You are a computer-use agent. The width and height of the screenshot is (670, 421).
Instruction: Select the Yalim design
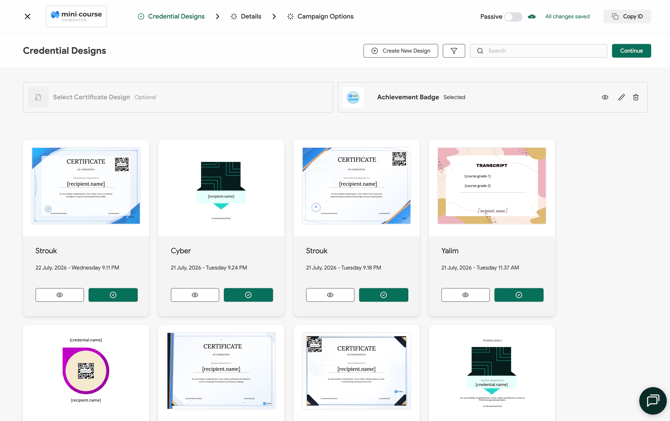click(519, 295)
